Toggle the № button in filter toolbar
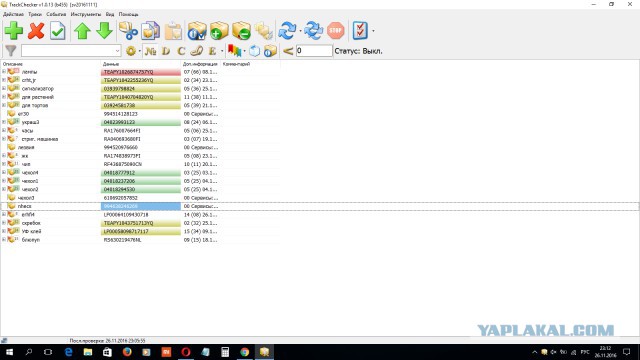 (x=150, y=51)
